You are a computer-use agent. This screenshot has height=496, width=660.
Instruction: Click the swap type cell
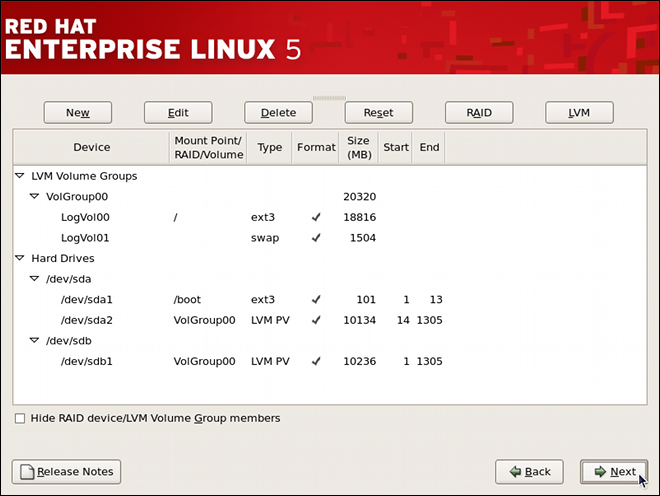pyautogui.click(x=265, y=238)
